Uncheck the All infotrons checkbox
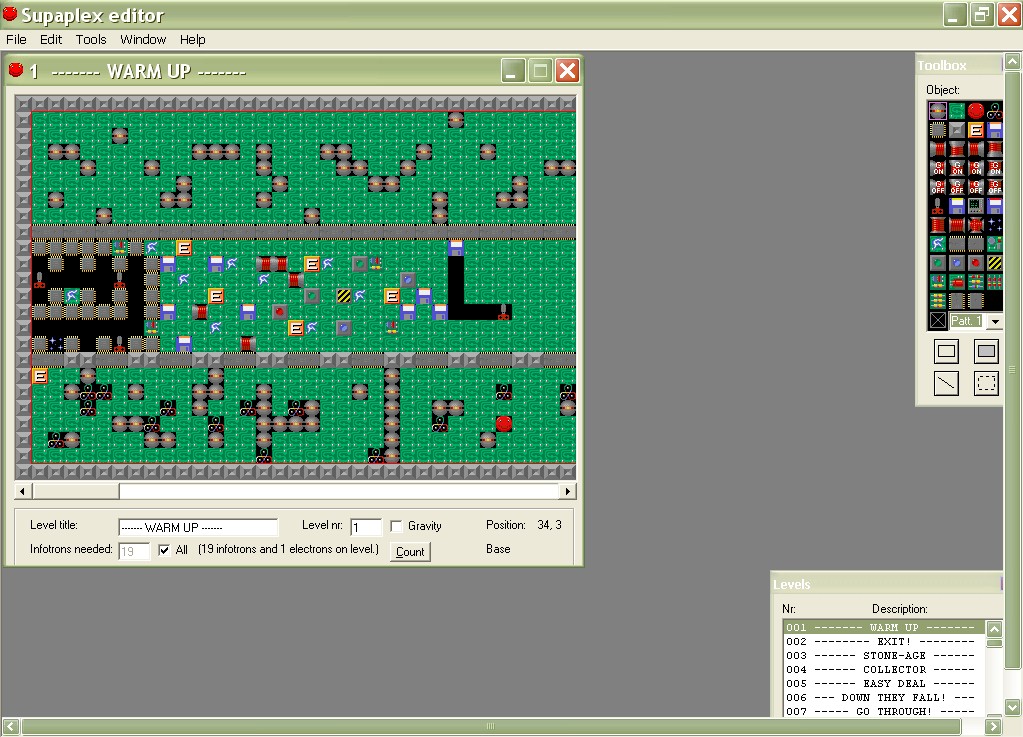This screenshot has width=1023, height=737. tap(164, 550)
